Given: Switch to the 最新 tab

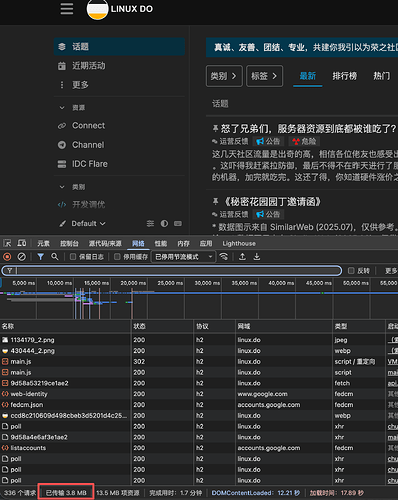Looking at the screenshot, I should (307, 76).
